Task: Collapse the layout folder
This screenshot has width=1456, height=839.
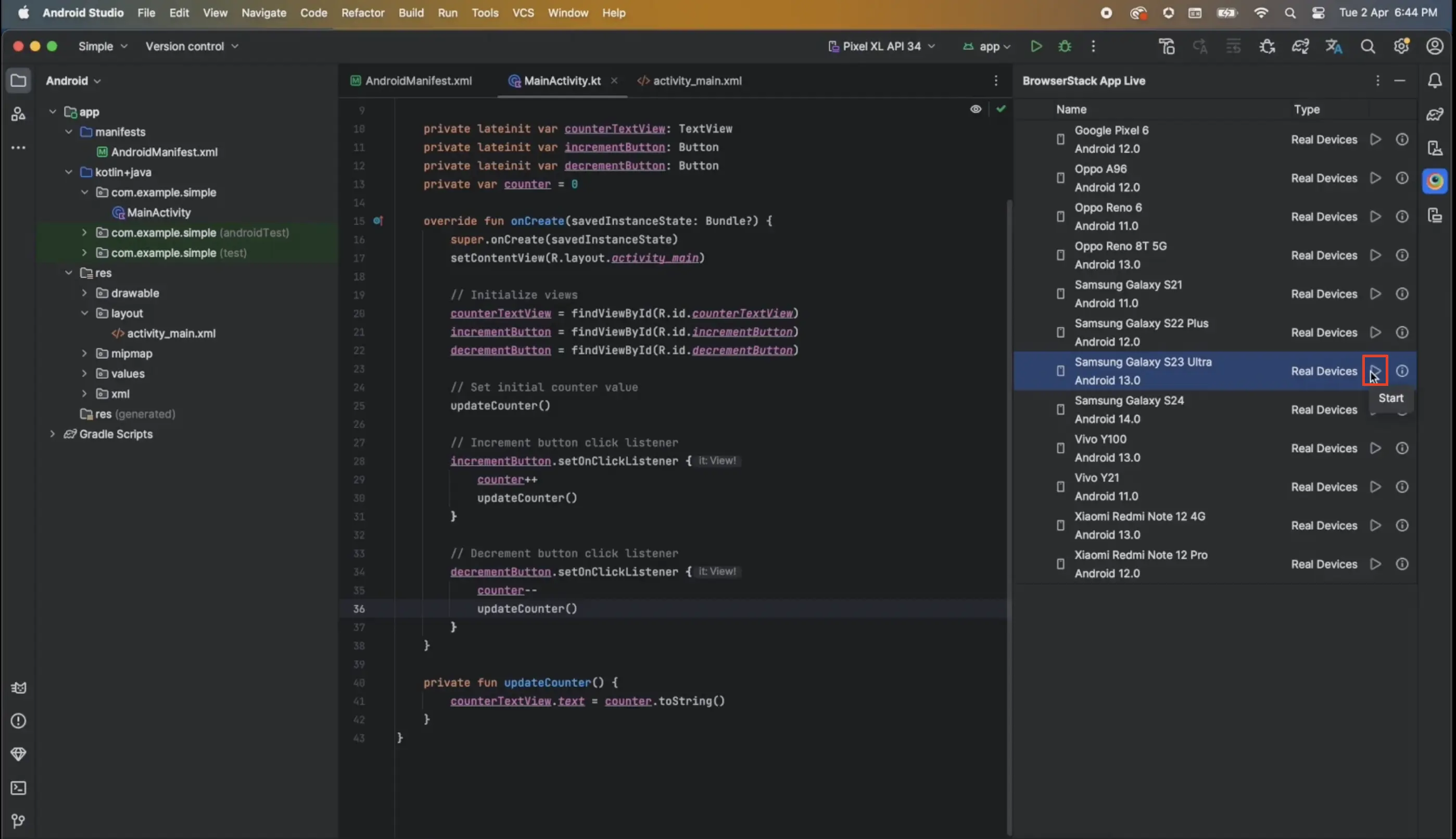Action: (x=85, y=313)
